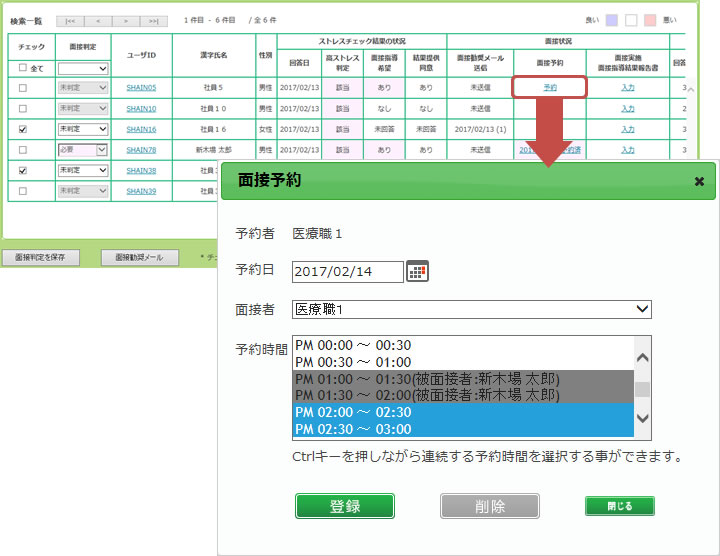Click the ユーザID column header

141,55
